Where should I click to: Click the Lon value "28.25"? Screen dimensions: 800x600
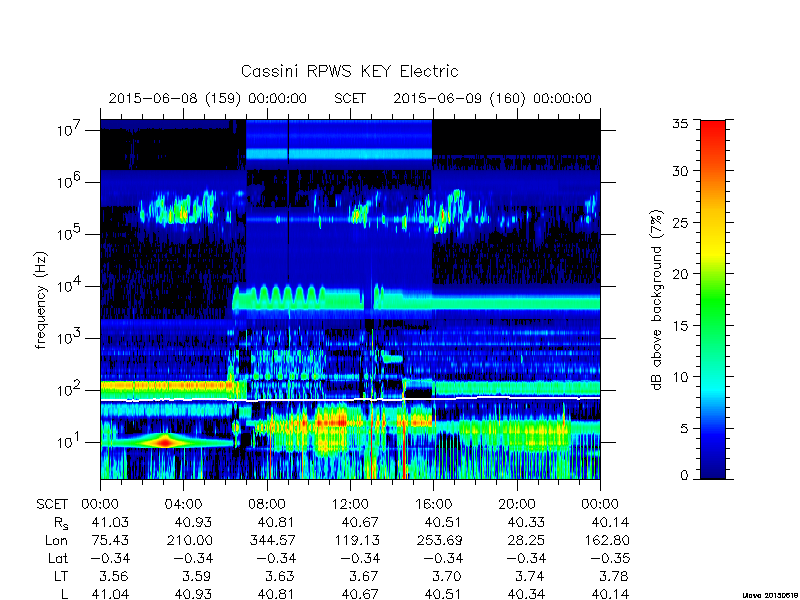[x=526, y=540]
